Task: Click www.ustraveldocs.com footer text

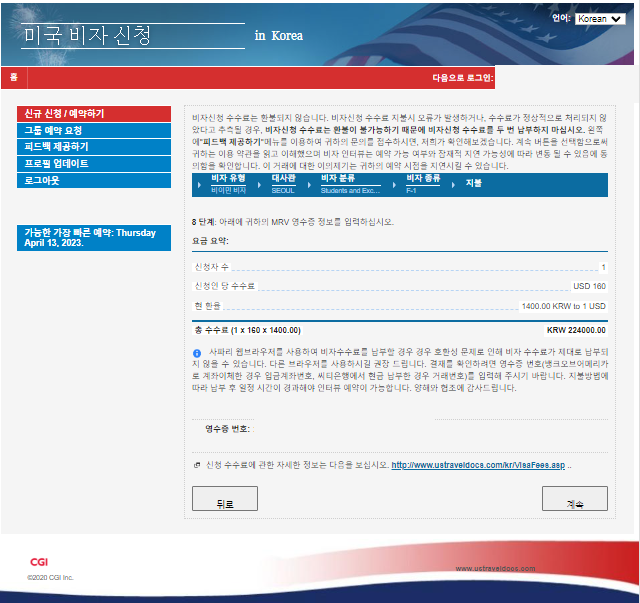Action: (x=496, y=568)
